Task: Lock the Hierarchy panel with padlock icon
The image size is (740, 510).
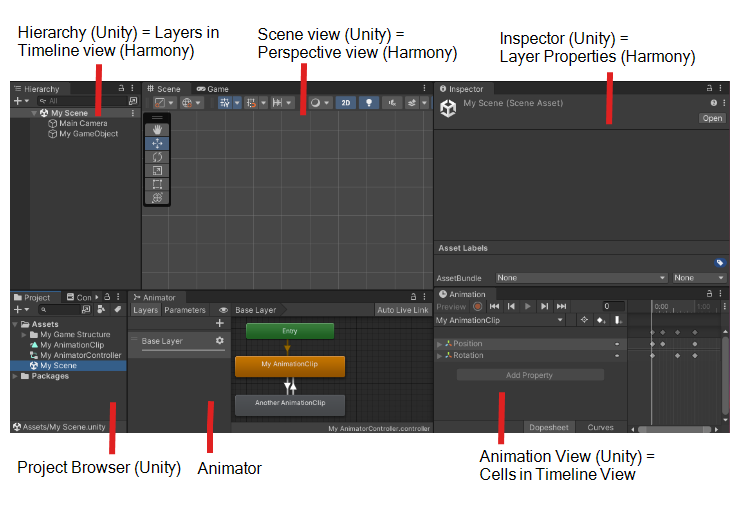Action: 121,88
